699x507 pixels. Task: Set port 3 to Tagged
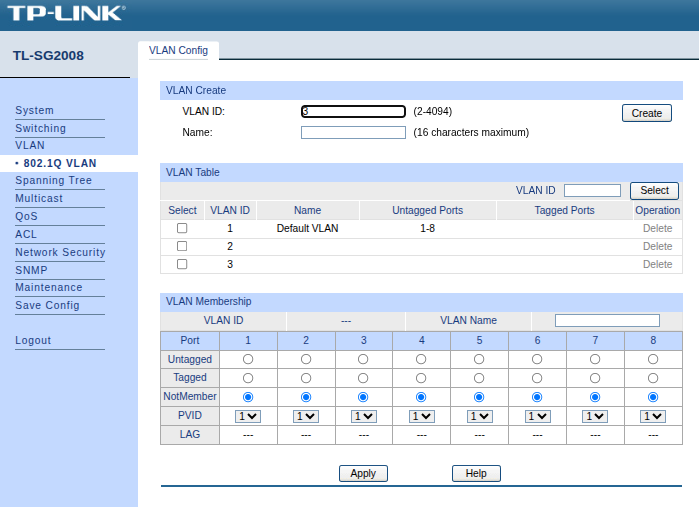click(x=363, y=378)
